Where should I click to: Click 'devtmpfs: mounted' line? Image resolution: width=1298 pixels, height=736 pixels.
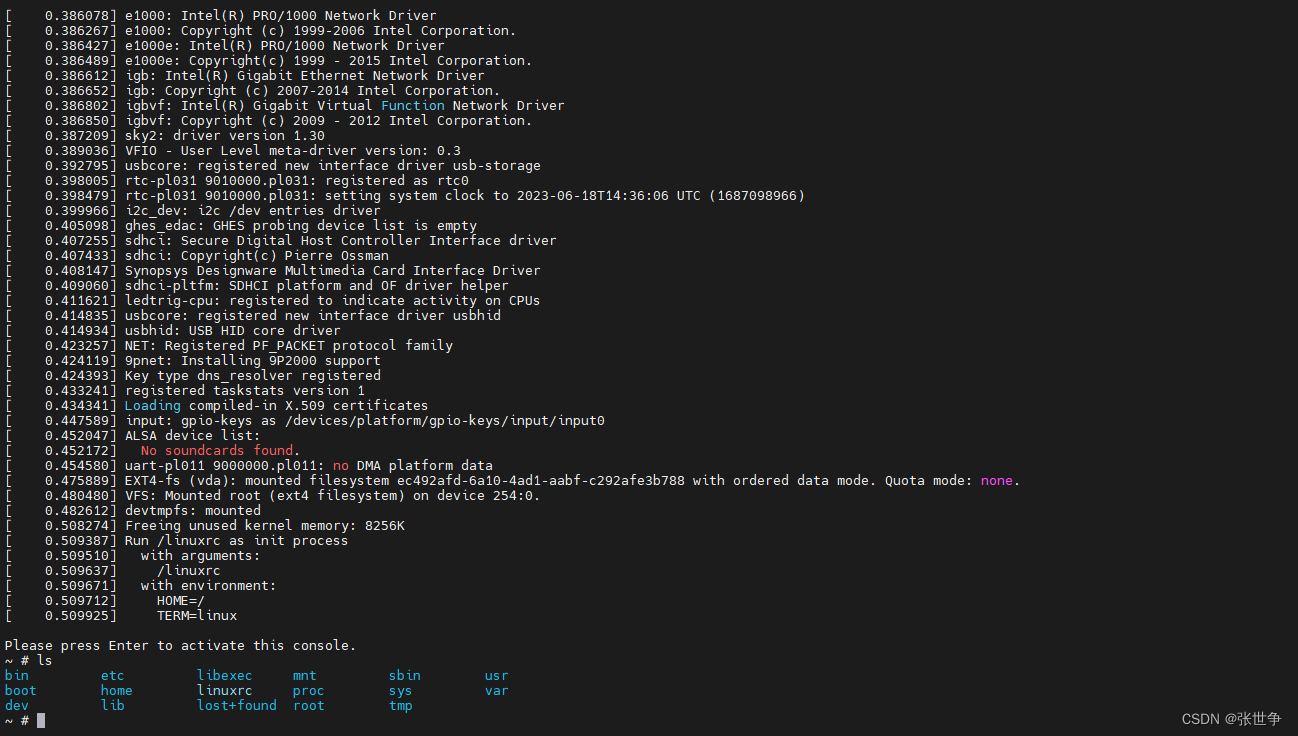tap(193, 511)
